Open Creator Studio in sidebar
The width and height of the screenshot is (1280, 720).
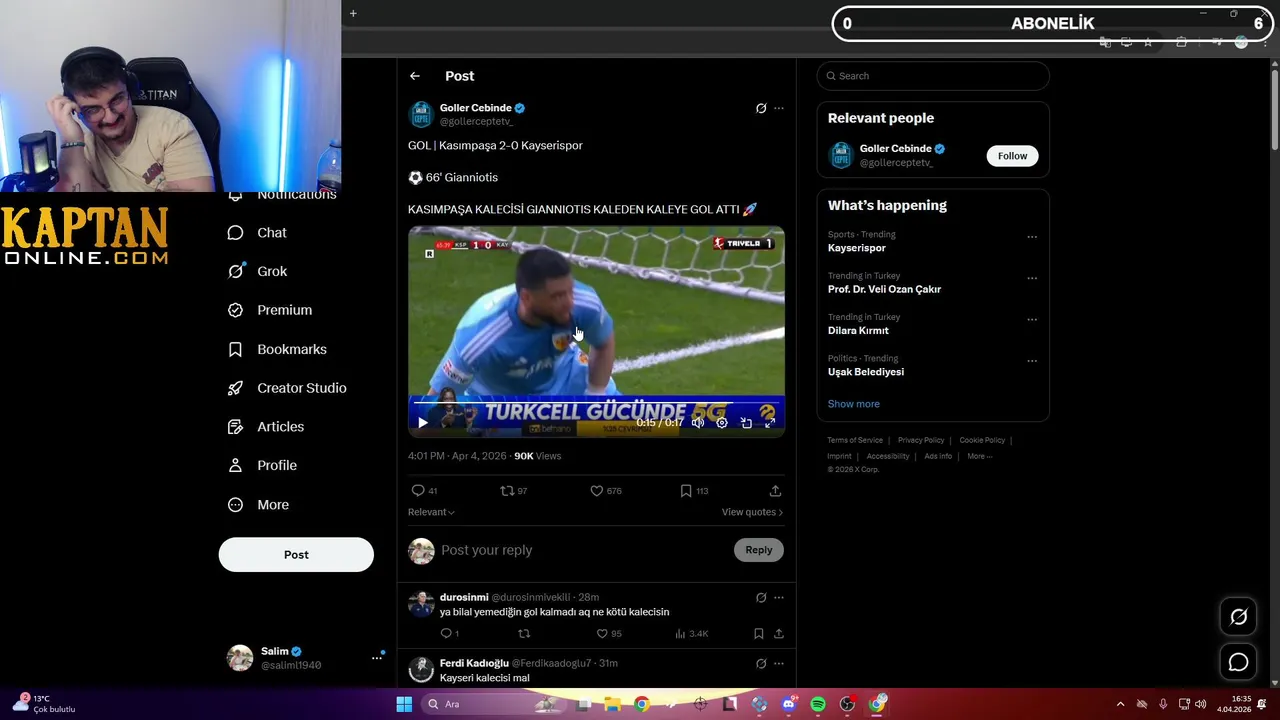pos(287,388)
